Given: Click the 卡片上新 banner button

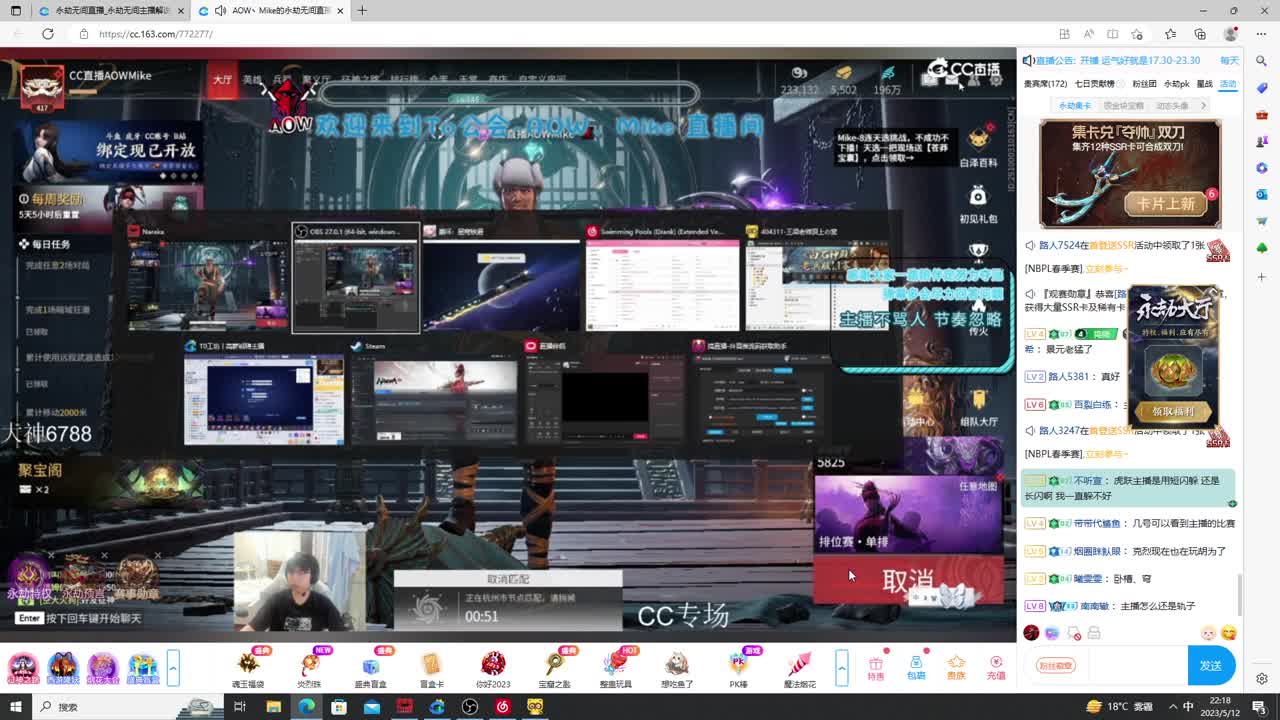Looking at the screenshot, I should pos(1165,203).
